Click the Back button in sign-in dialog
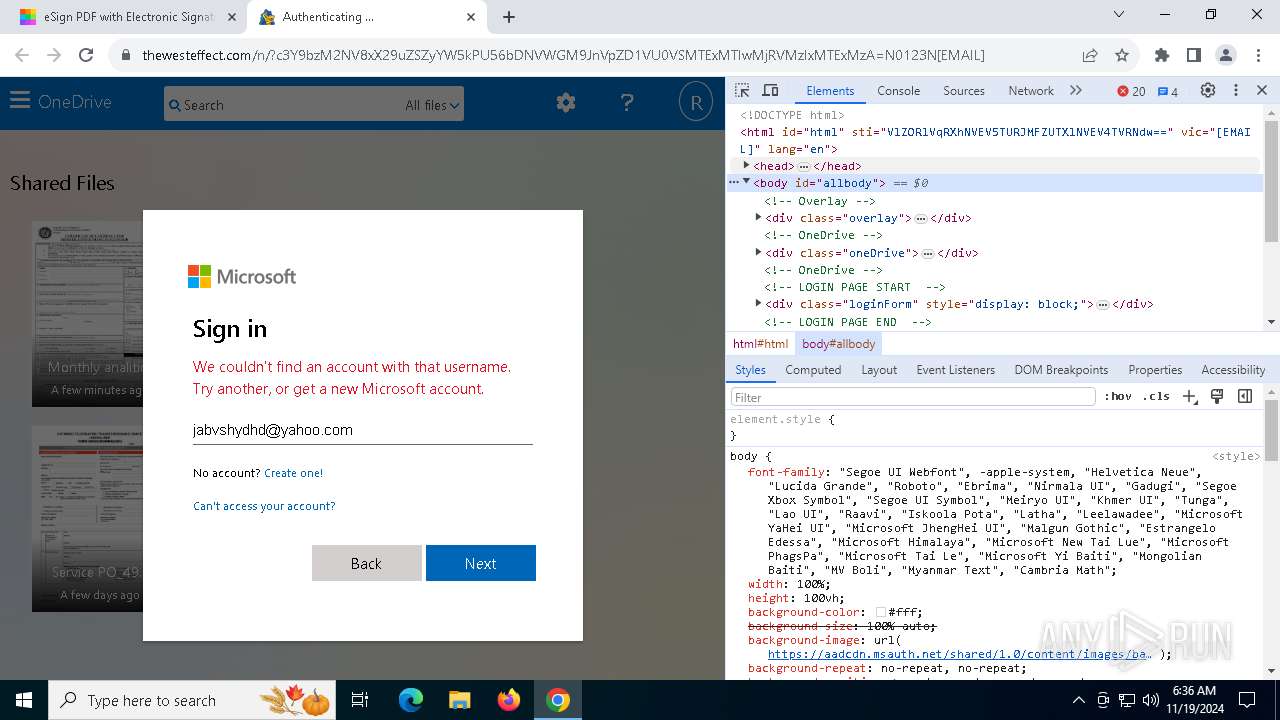 366,563
